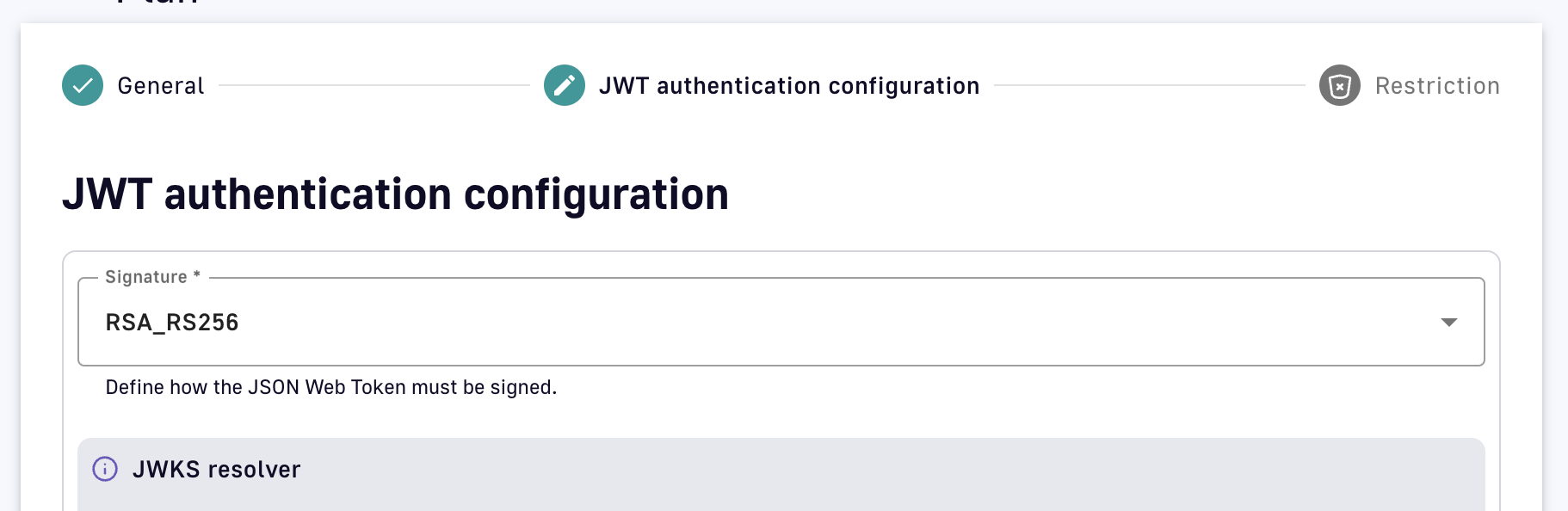Click the connector line between General and JWT steps

tap(374, 85)
